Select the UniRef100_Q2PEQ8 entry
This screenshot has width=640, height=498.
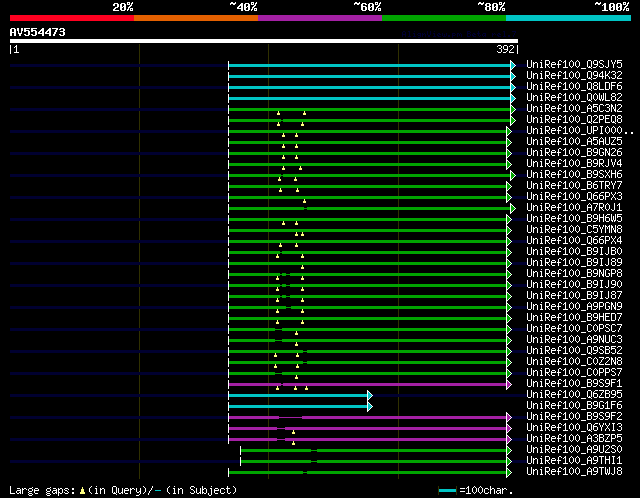point(574,119)
